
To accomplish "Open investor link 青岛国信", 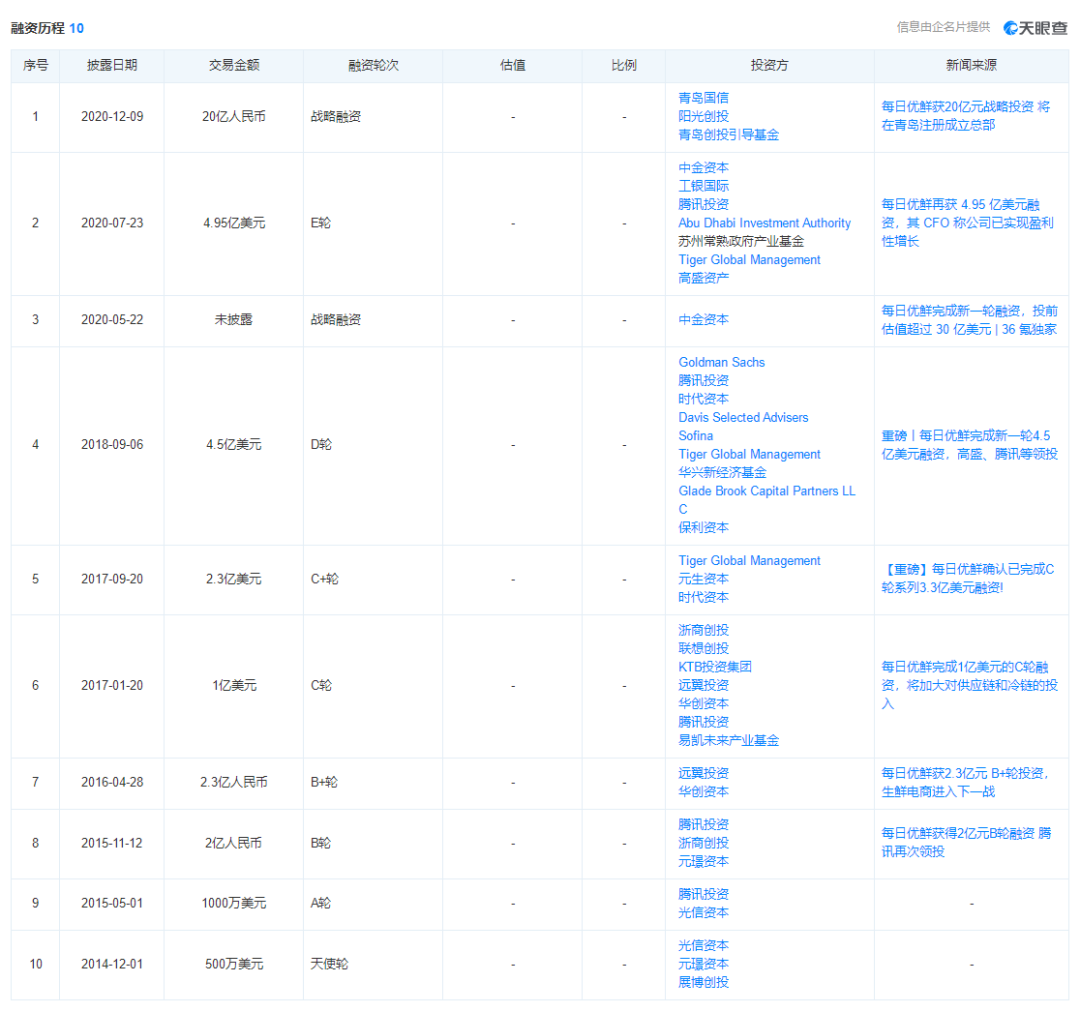I will click(x=703, y=98).
